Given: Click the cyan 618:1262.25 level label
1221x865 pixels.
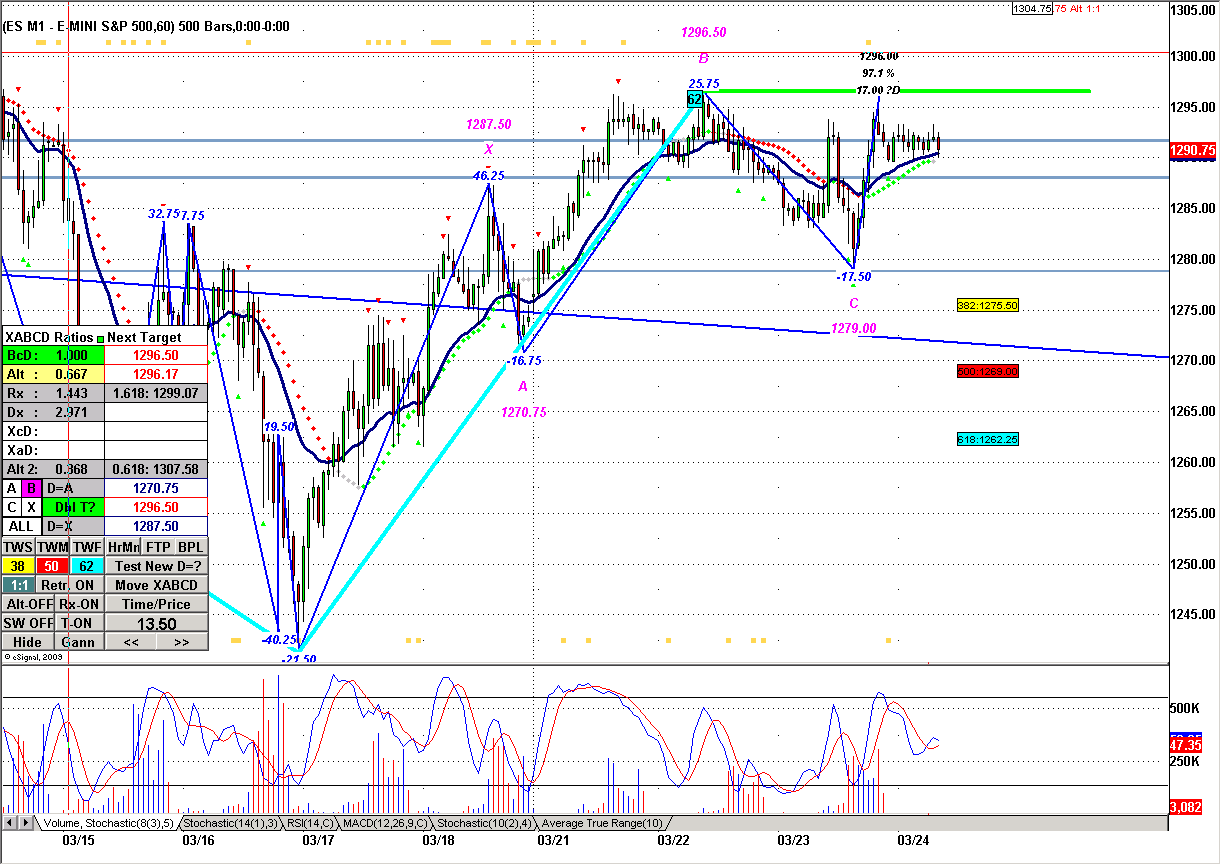Looking at the screenshot, I should tap(987, 439).
